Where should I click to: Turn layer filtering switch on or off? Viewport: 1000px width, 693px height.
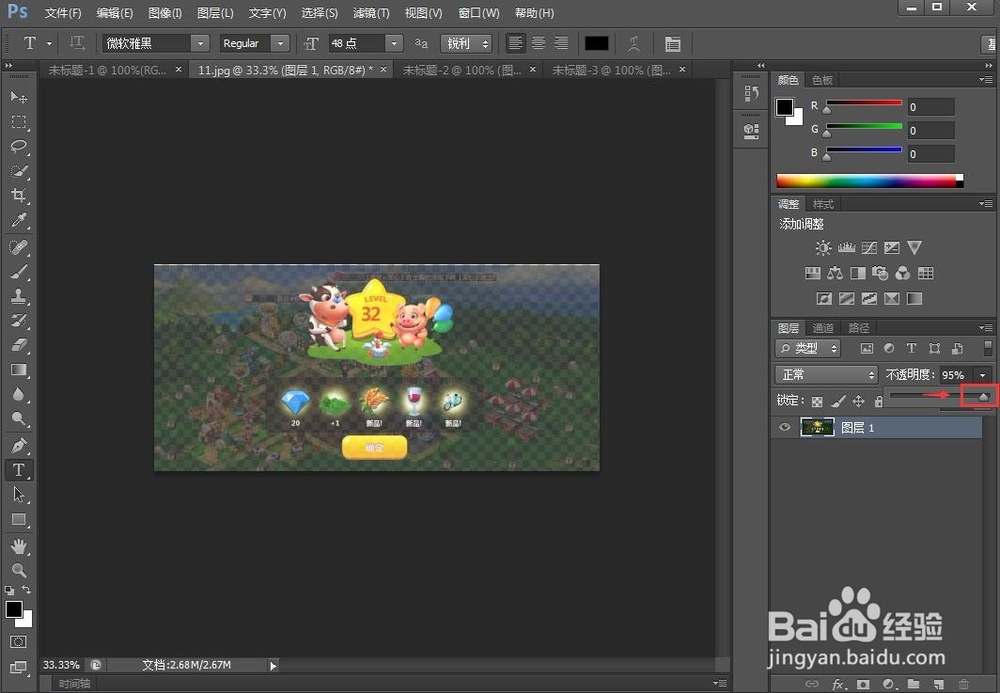tap(988, 348)
